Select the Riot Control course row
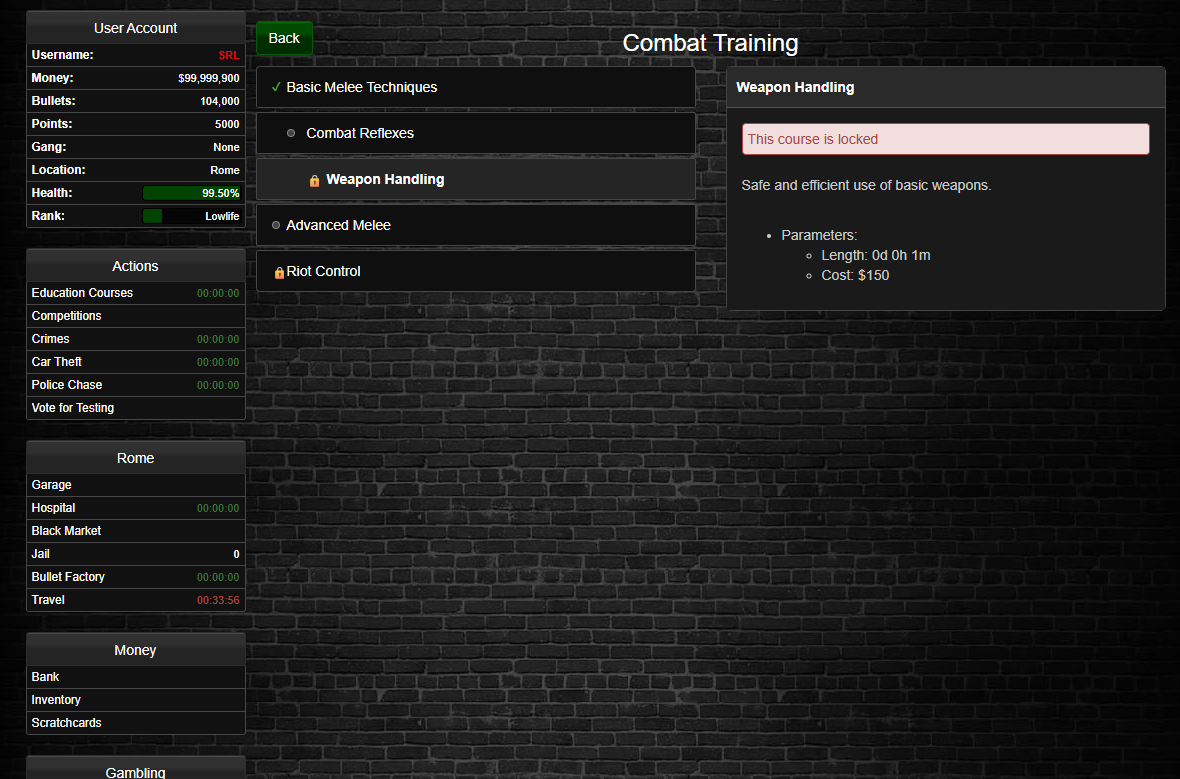This screenshot has height=779, width=1180. (475, 272)
